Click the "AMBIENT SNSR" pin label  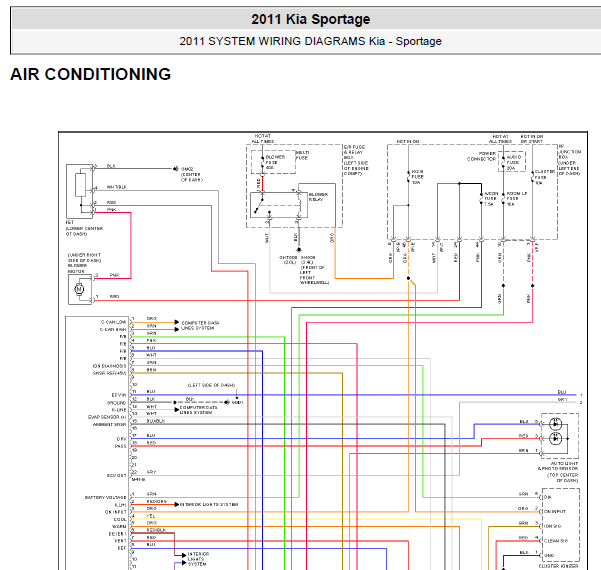coord(109,424)
